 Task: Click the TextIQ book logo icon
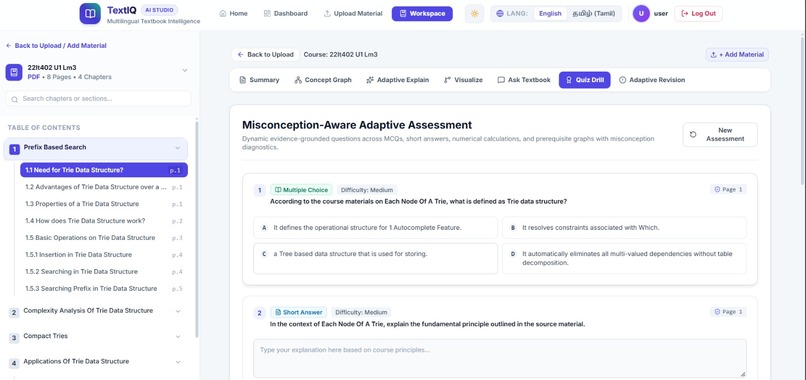coord(90,13)
